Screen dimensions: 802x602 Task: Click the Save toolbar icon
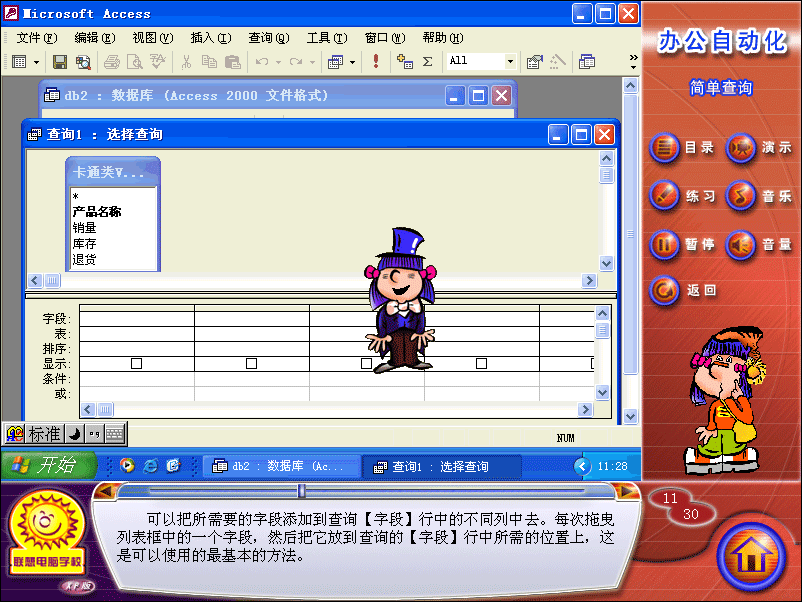coord(59,62)
